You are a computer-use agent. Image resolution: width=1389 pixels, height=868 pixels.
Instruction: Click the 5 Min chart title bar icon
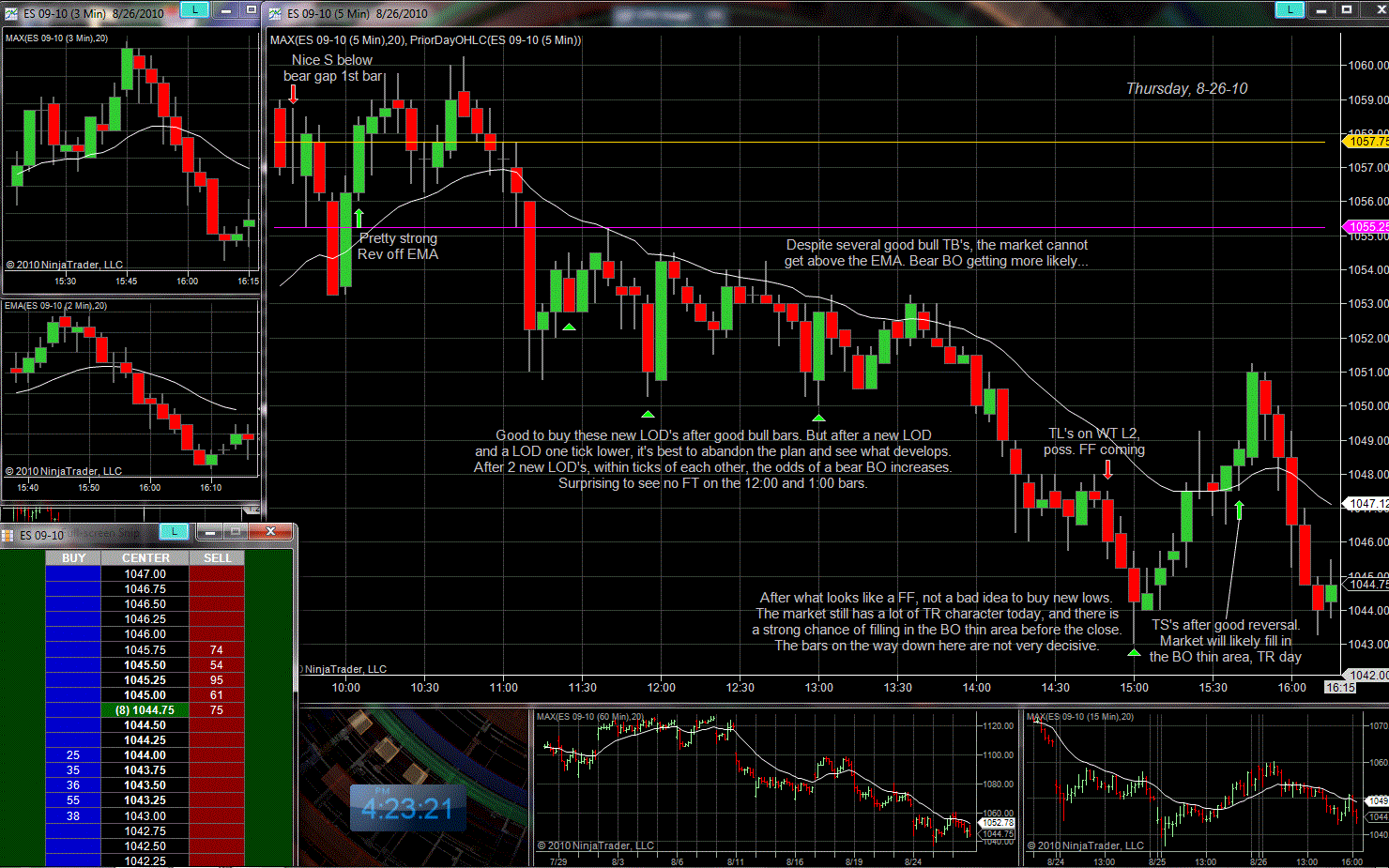[275, 13]
